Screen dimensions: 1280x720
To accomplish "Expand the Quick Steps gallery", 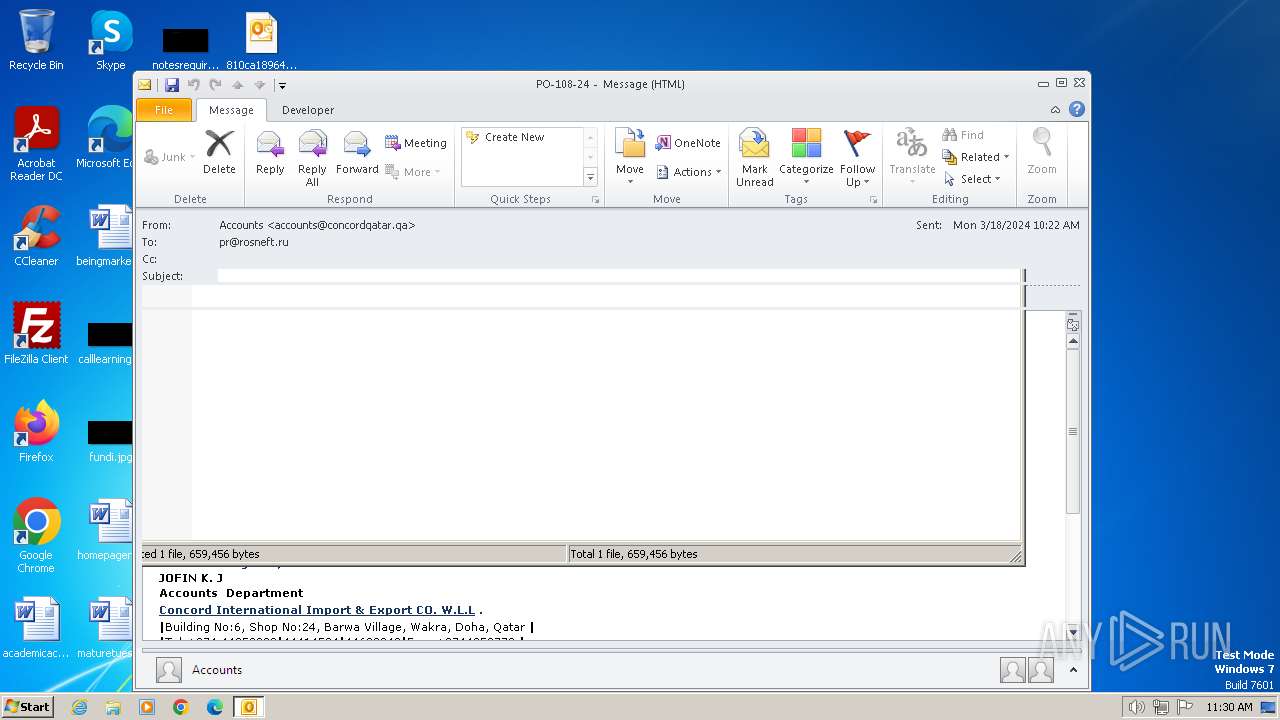I will click(x=590, y=177).
